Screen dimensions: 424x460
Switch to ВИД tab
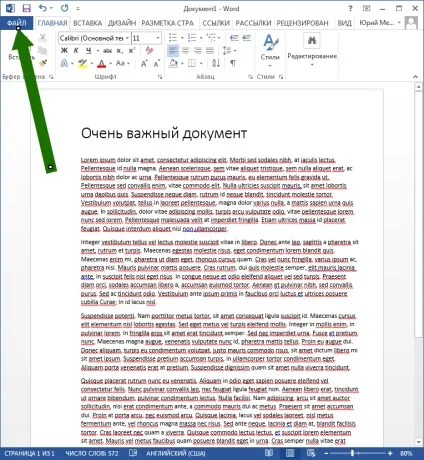coord(344,23)
